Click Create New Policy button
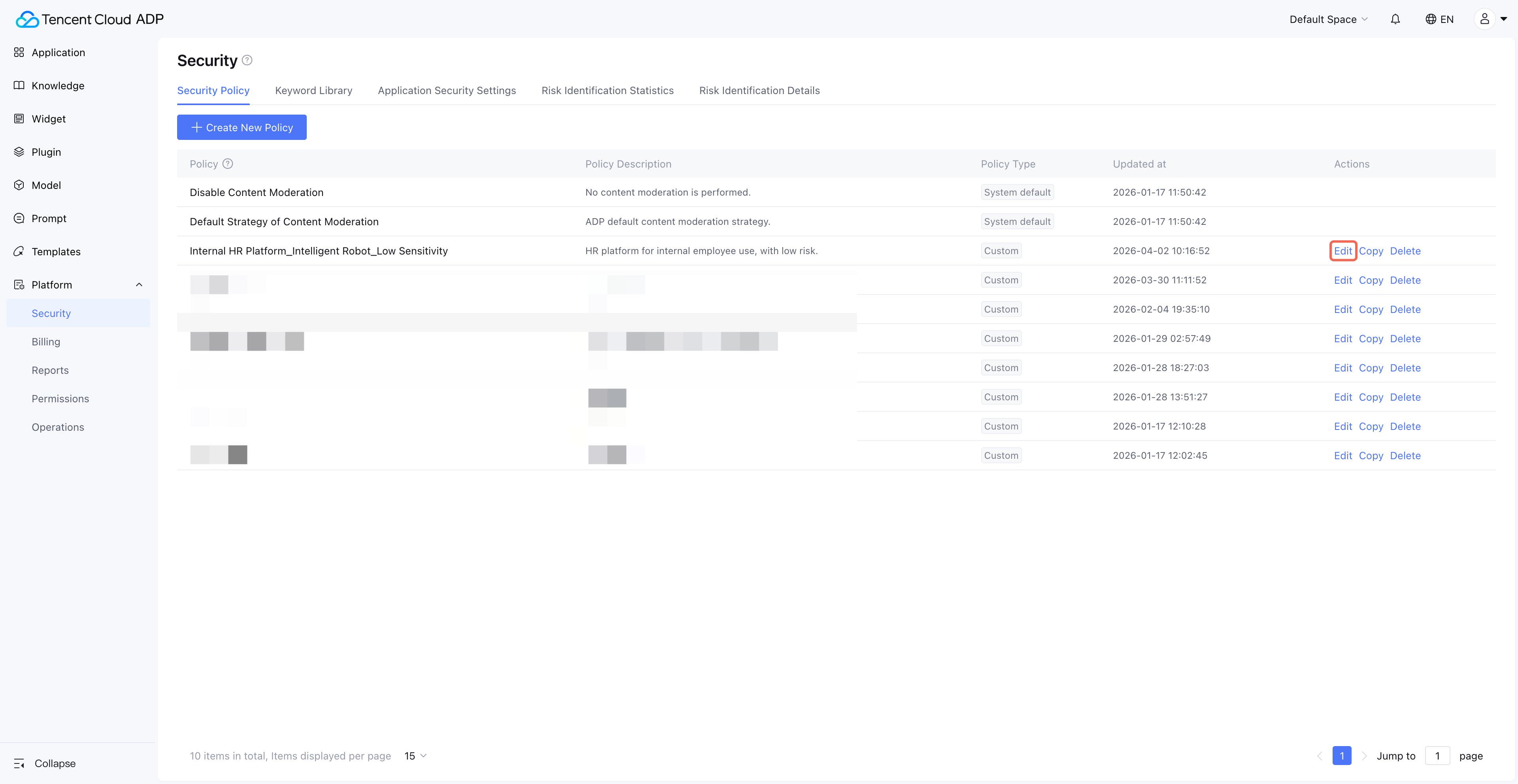The height and width of the screenshot is (784, 1518). coord(242,127)
